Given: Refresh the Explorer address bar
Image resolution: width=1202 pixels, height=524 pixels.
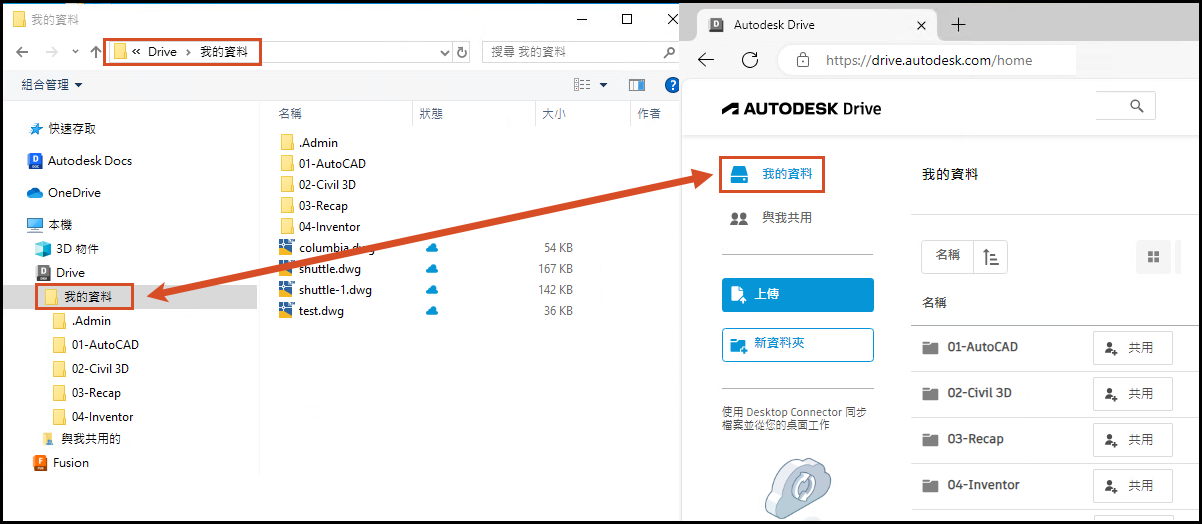Looking at the screenshot, I should pyautogui.click(x=462, y=52).
